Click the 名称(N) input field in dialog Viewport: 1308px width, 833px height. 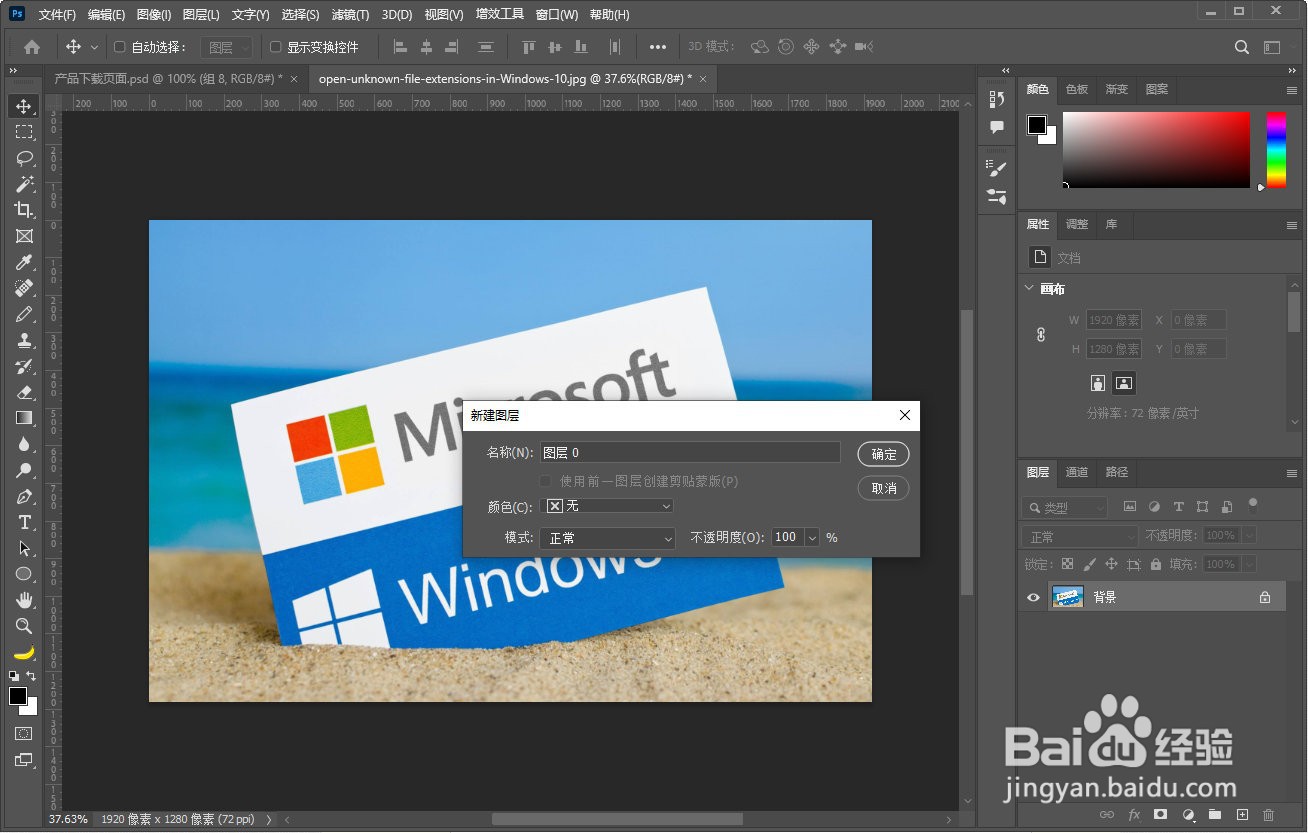[690, 453]
